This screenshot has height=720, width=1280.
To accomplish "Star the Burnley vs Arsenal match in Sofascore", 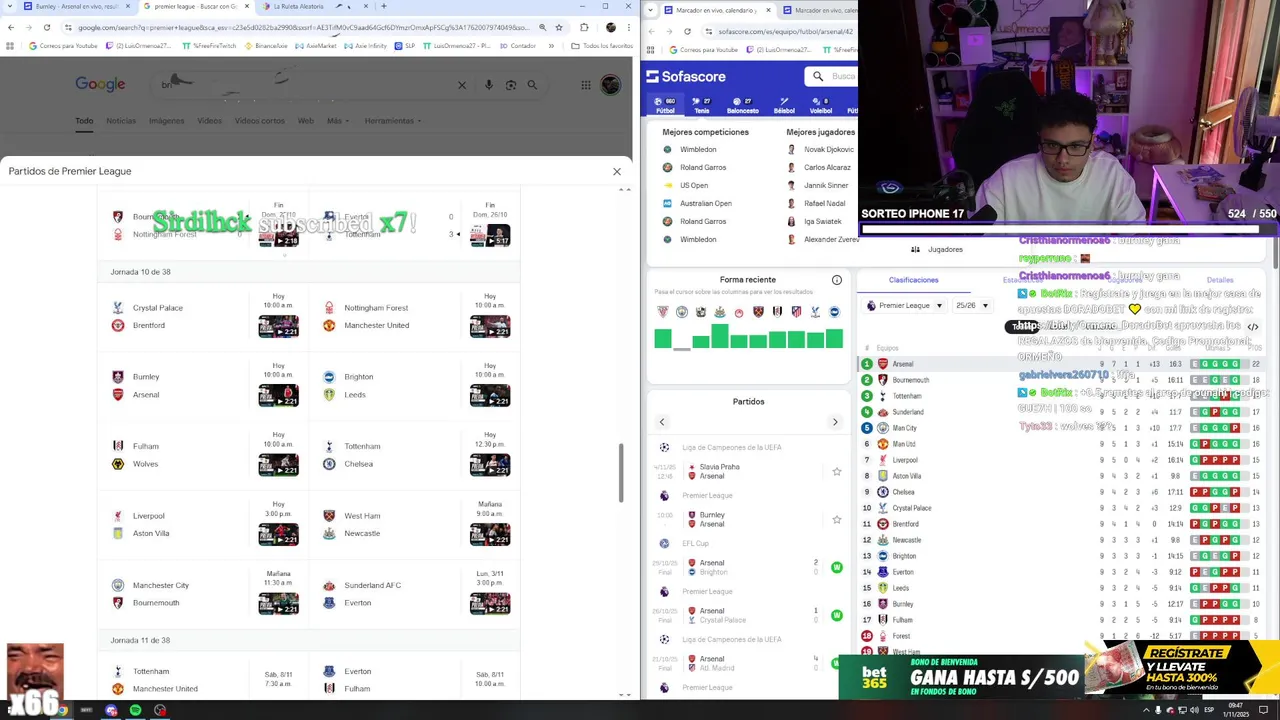I will (837, 520).
